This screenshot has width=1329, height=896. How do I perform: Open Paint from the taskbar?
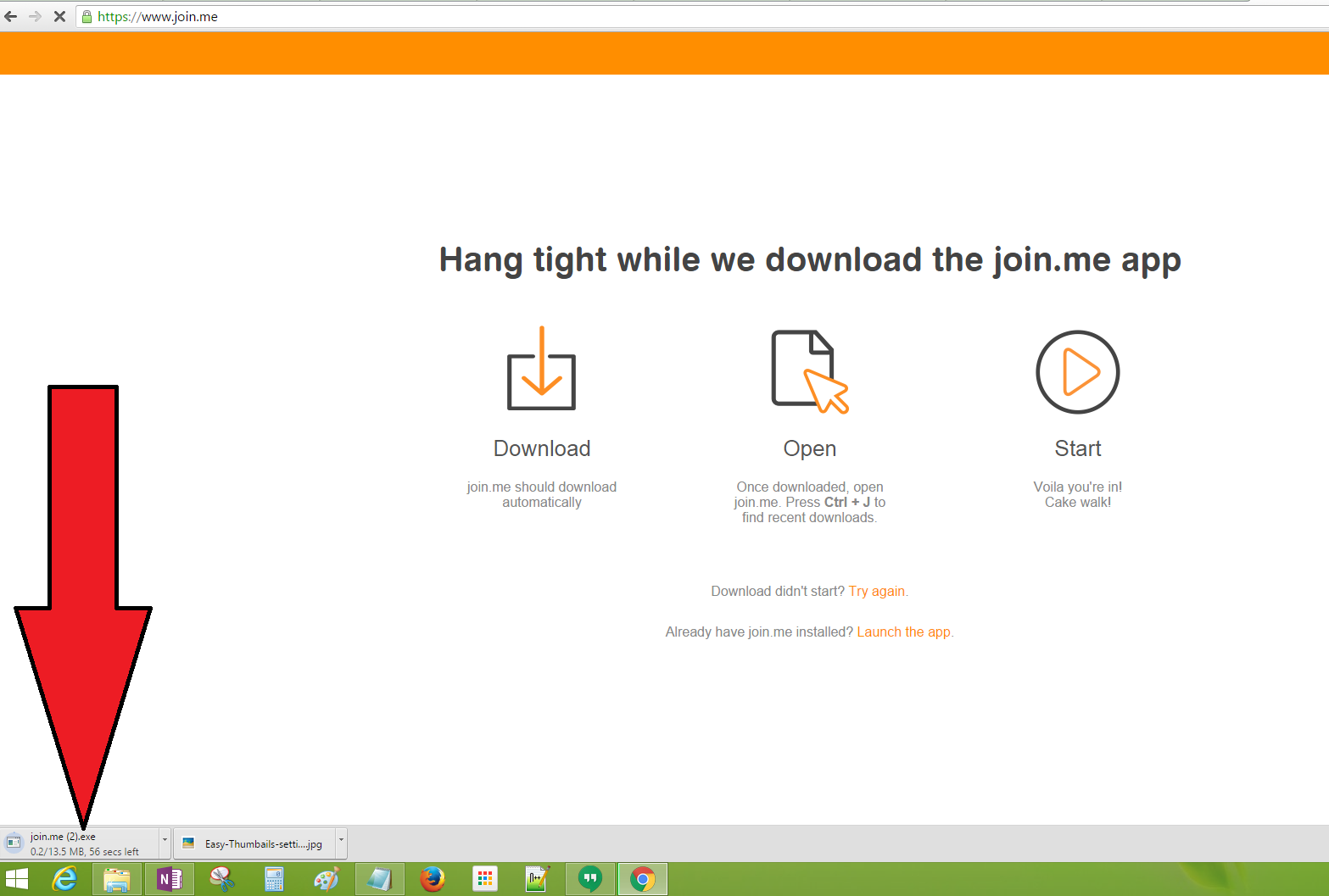[x=327, y=879]
